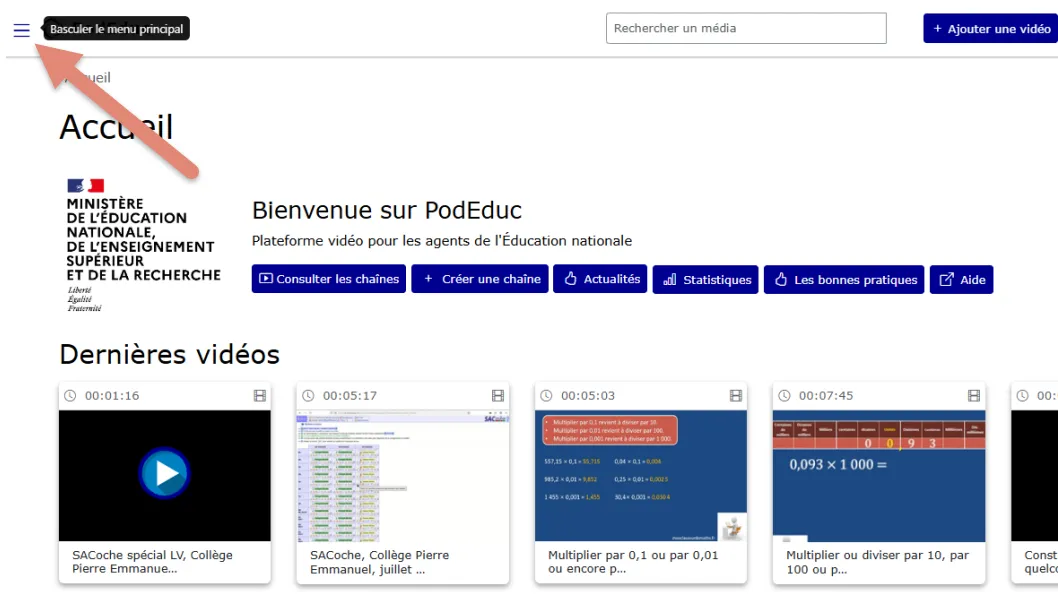Click the film icon on the 00:05:03 card

[736, 396]
